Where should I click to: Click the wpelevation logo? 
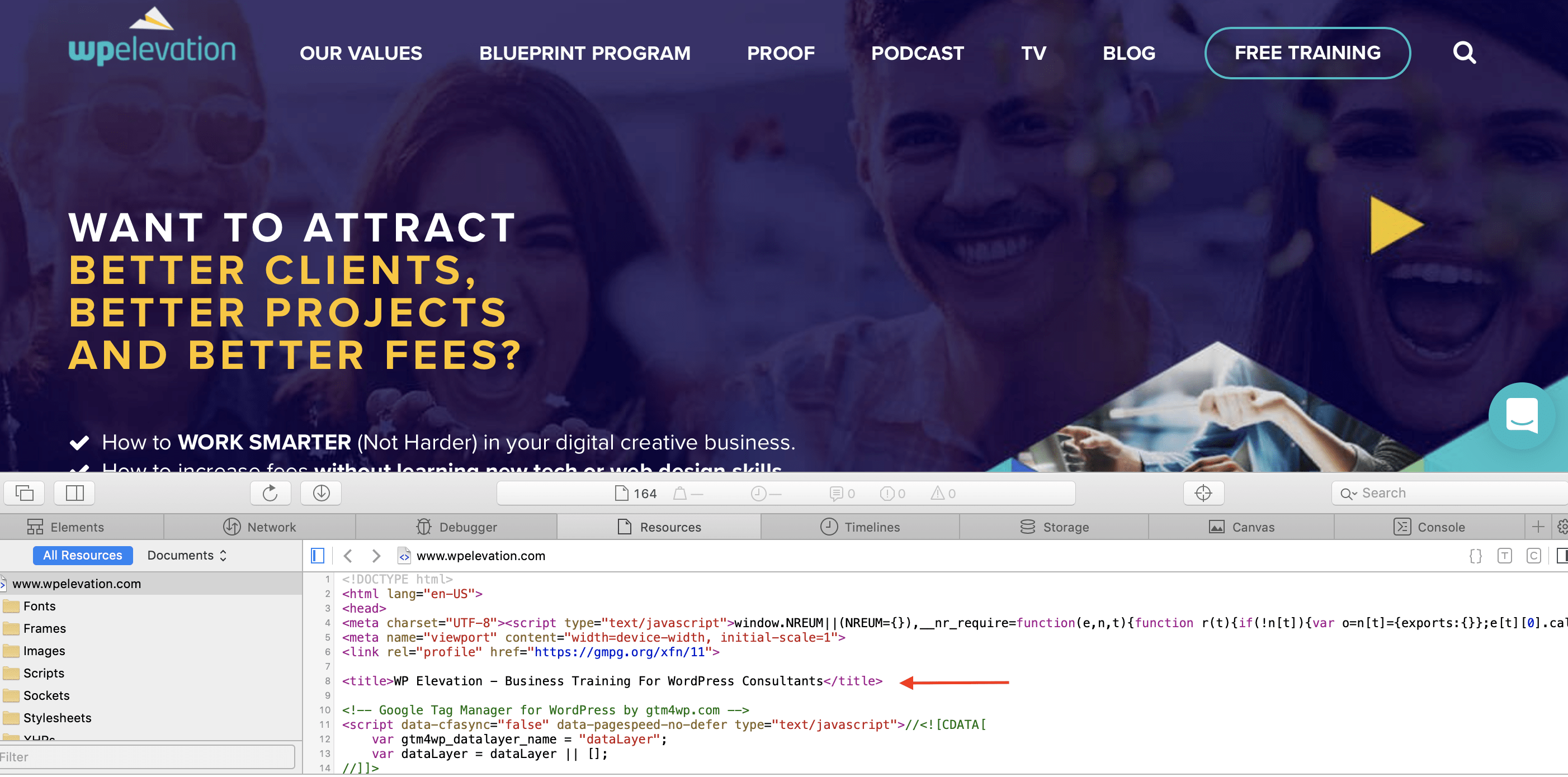point(152,36)
